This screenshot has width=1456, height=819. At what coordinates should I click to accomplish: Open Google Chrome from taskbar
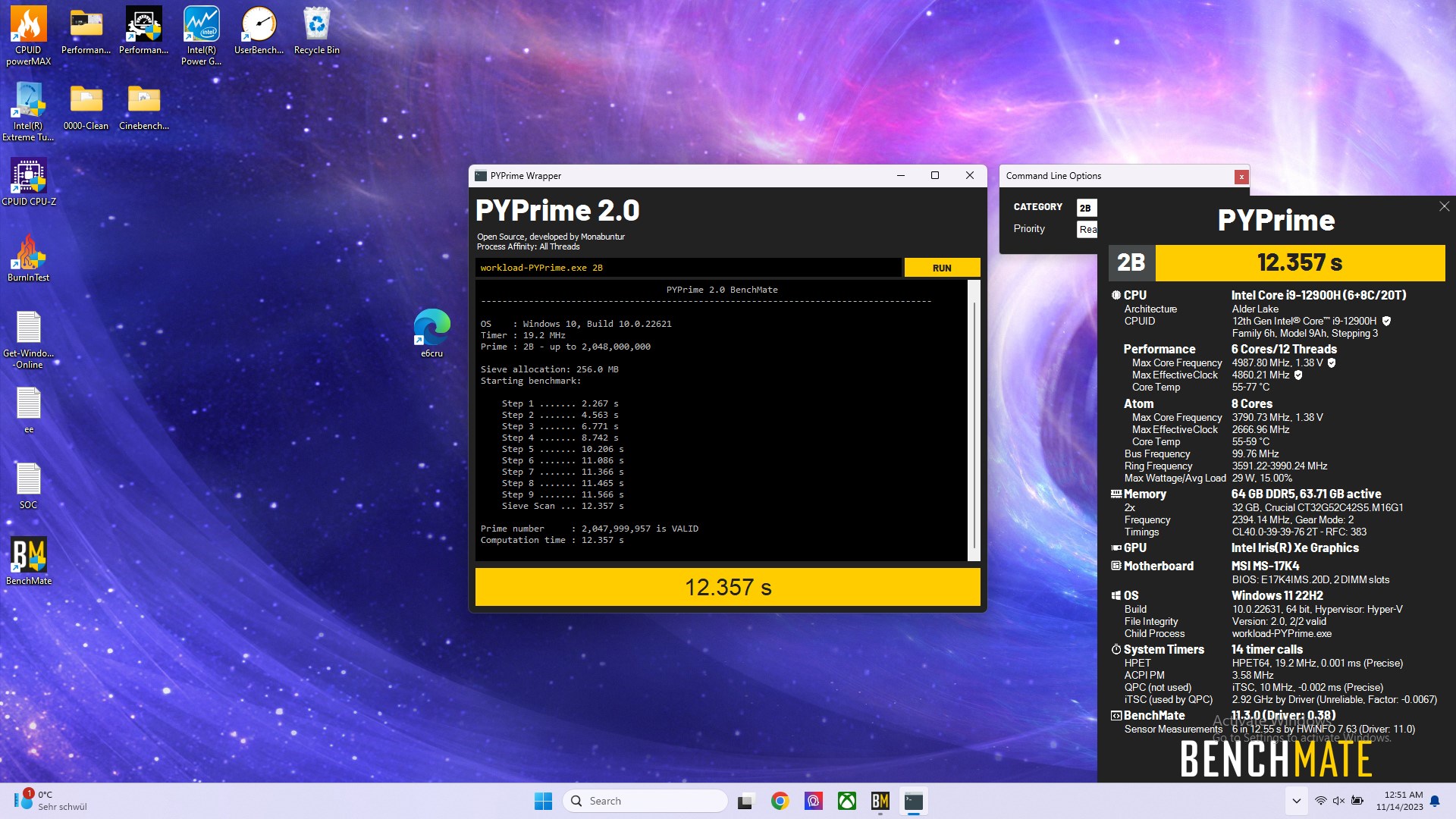[780, 801]
